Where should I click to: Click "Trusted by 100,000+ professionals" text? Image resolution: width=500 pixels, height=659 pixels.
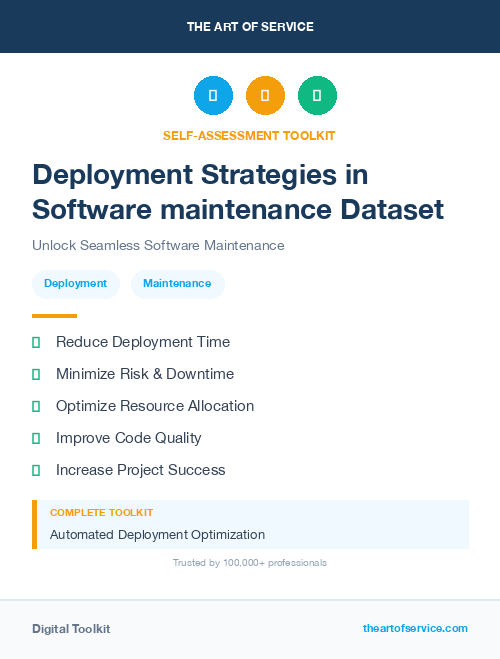tap(250, 563)
